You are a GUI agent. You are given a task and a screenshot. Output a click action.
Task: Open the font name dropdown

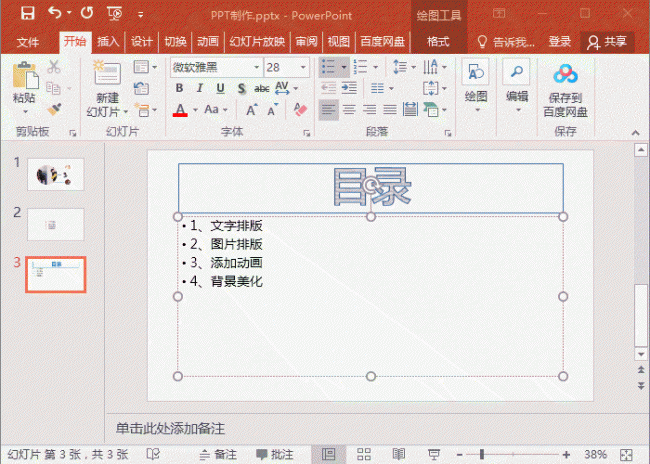point(257,67)
